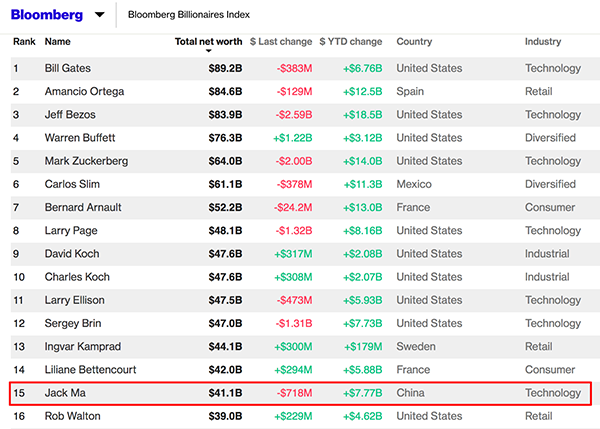Select the +$18.5B YTD change value
This screenshot has height=429, width=600.
click(363, 114)
